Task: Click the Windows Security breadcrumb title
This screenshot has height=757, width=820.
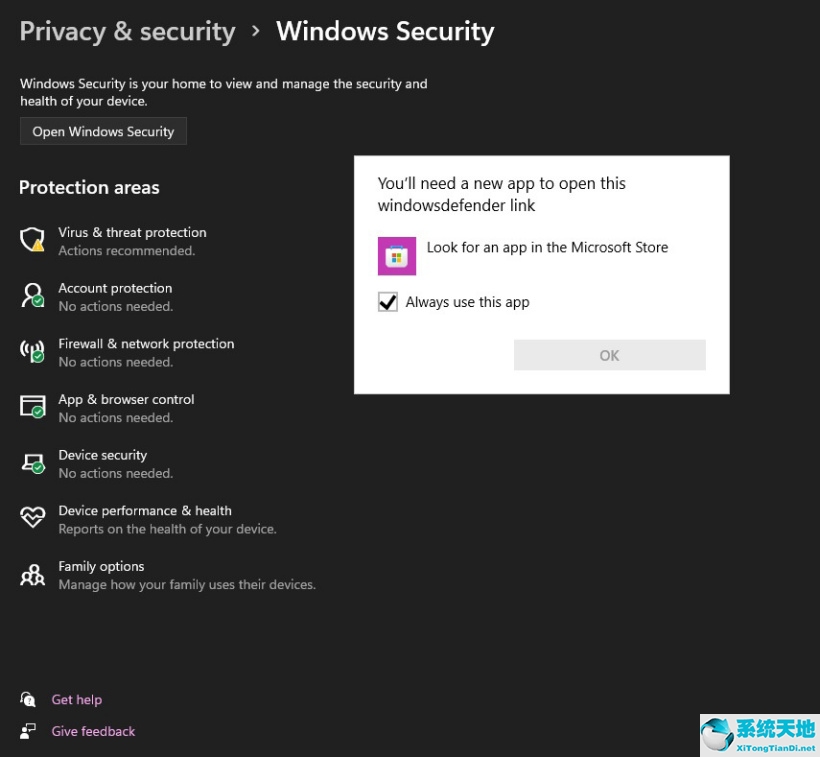Action: pyautogui.click(x=385, y=31)
